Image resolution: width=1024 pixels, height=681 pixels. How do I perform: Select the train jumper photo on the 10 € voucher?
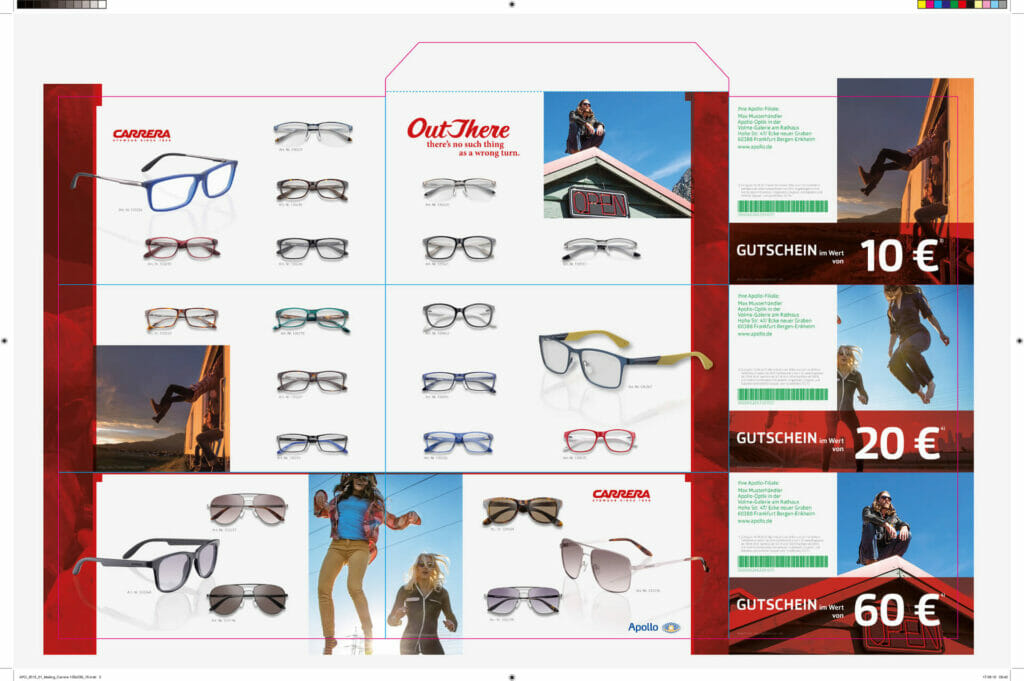(905, 150)
